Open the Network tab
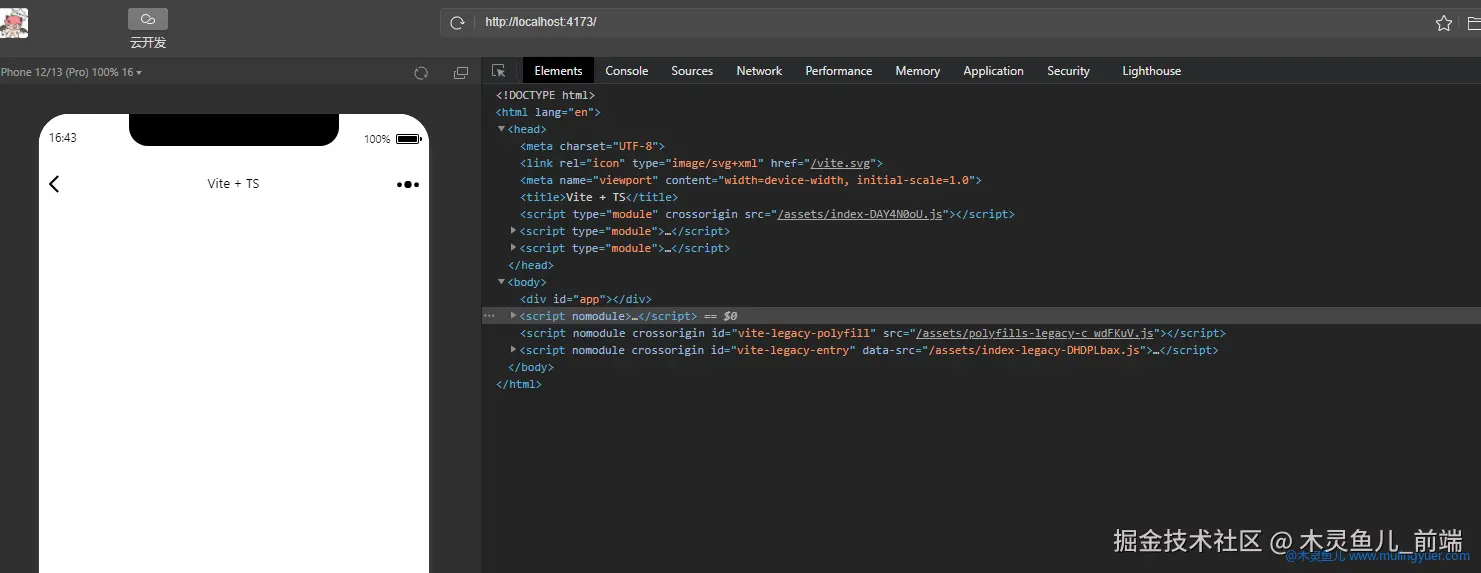Image resolution: width=1481 pixels, height=573 pixels. pyautogui.click(x=759, y=71)
